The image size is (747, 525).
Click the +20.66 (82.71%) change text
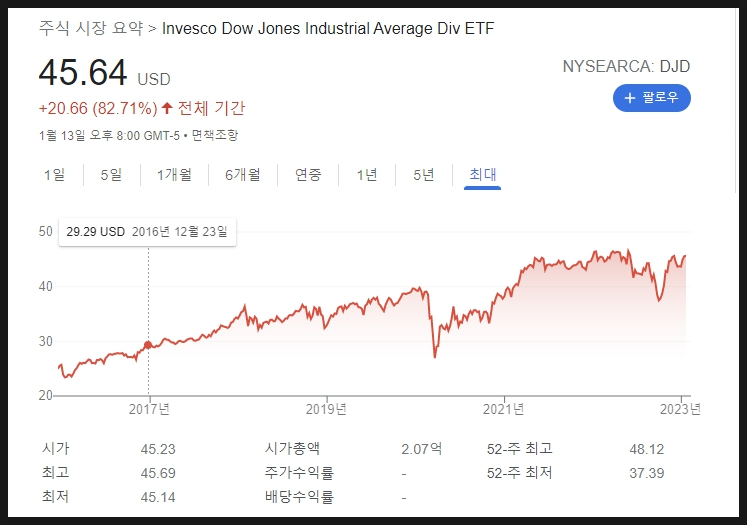[98, 108]
